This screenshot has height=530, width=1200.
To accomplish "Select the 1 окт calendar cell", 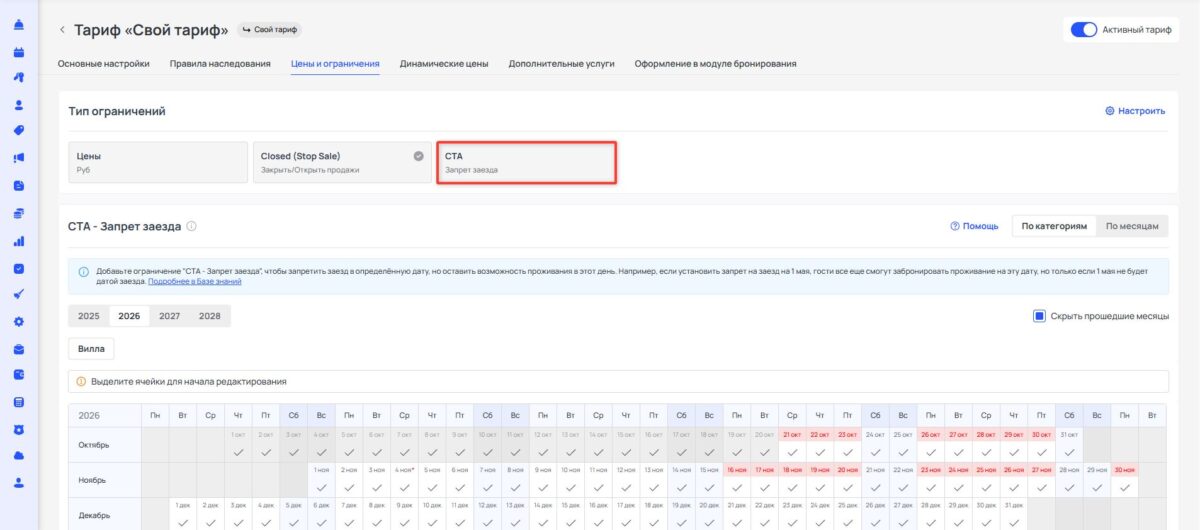I will tap(238, 446).
